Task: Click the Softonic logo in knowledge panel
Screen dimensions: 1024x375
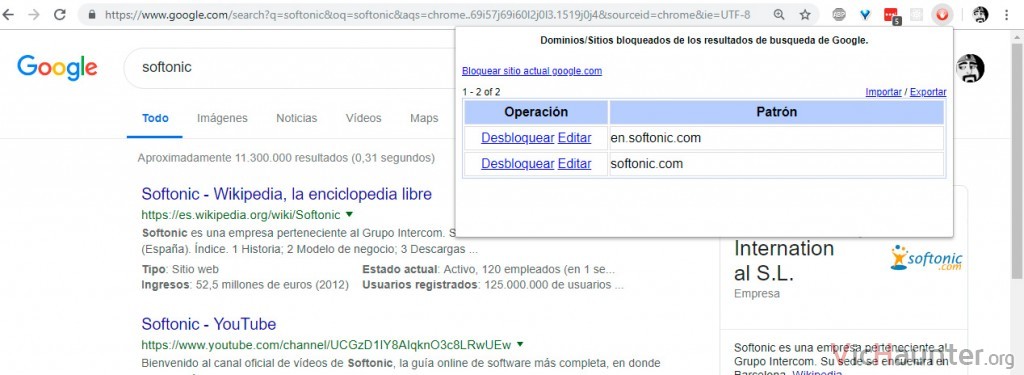Action: point(926,257)
